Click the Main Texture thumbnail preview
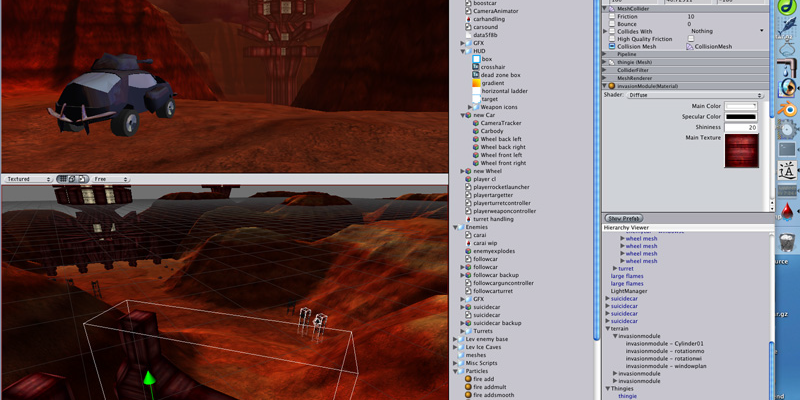Screen dimensions: 800x400 coord(740,154)
